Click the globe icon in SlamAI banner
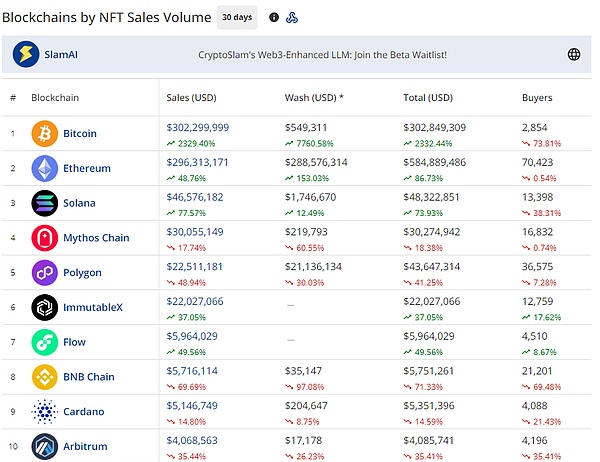 (574, 54)
